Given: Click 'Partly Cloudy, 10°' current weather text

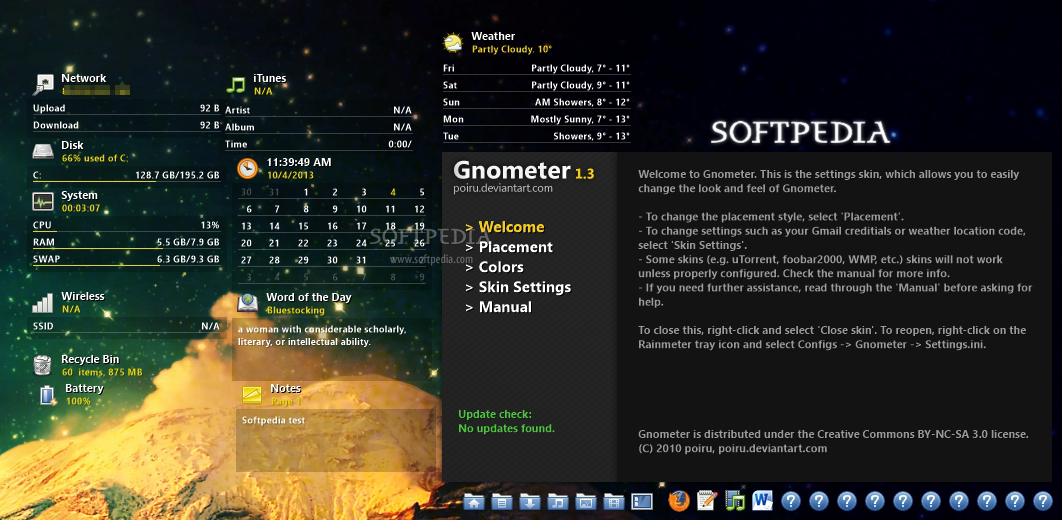Looking at the screenshot, I should click(x=512, y=49).
